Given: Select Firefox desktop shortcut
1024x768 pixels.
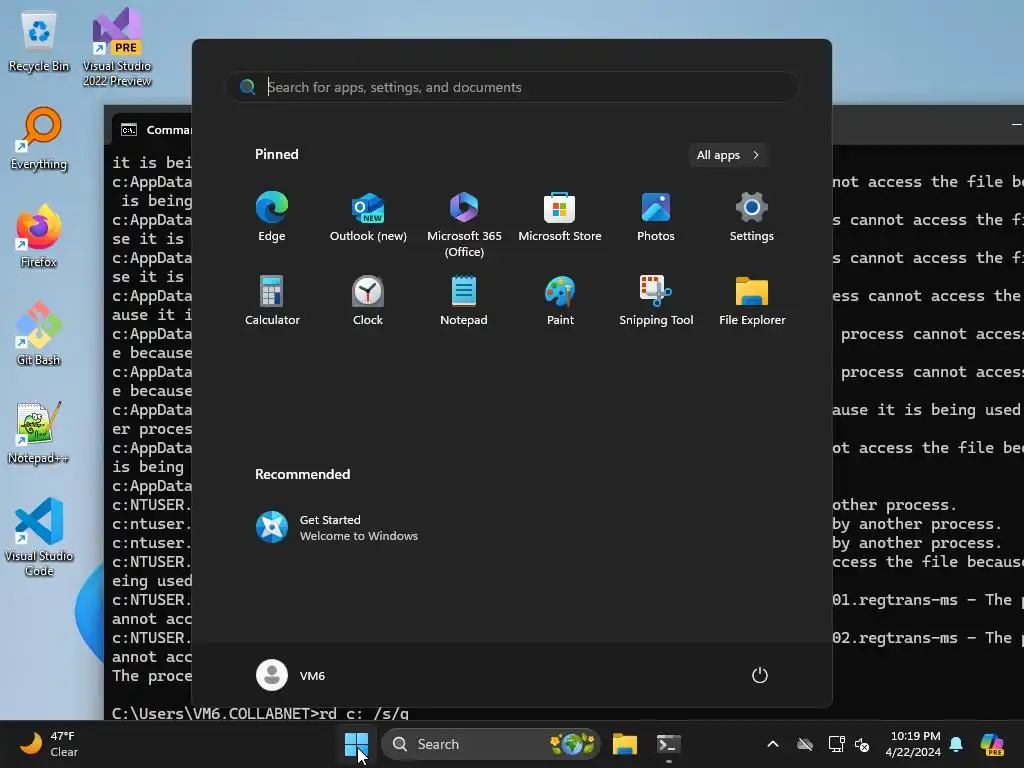Looking at the screenshot, I should (x=39, y=236).
